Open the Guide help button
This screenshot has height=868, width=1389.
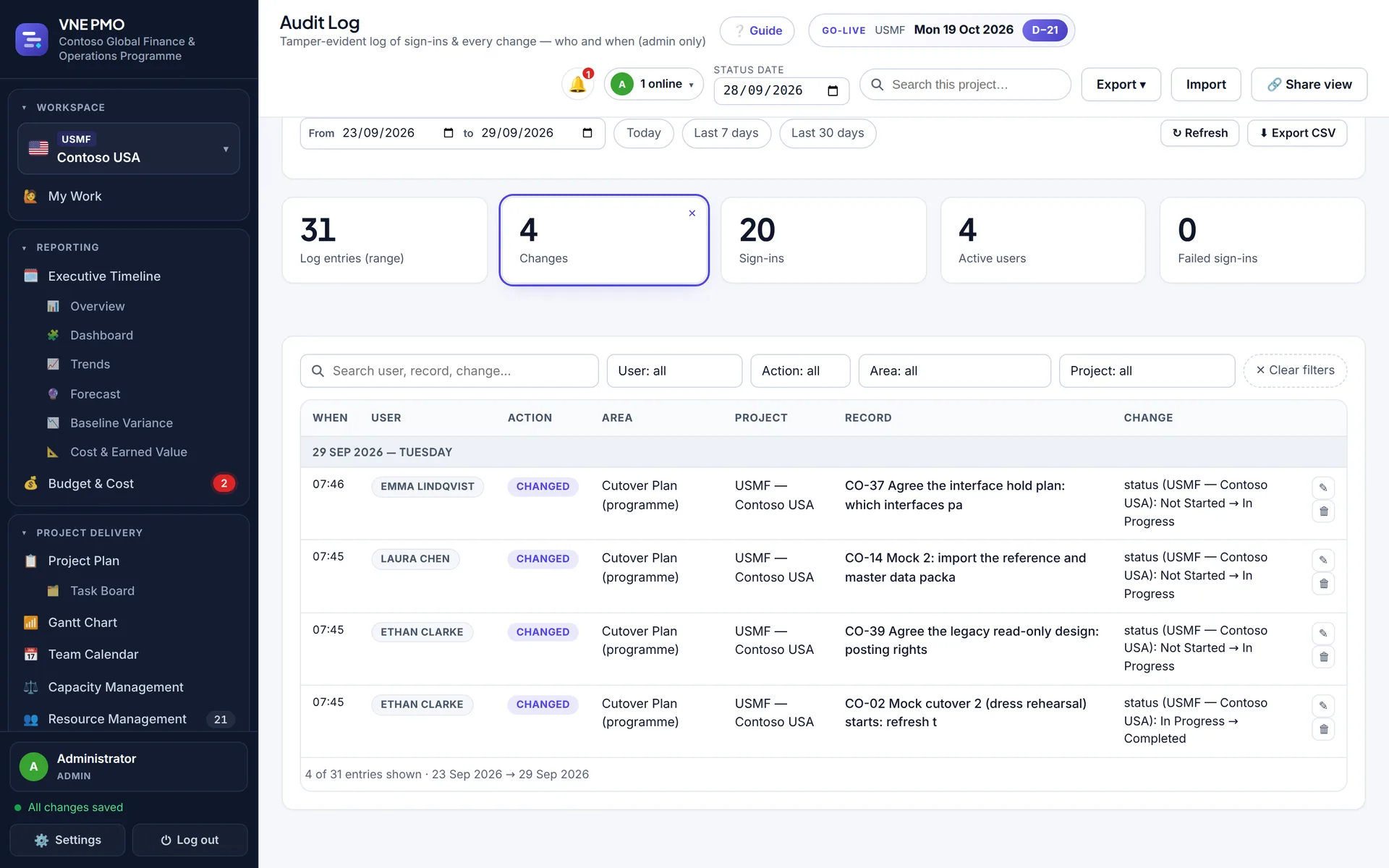(x=757, y=30)
